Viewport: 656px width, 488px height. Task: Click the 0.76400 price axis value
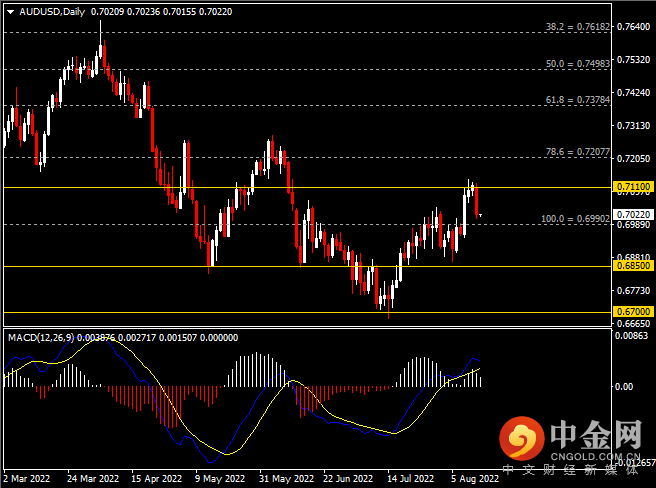(x=633, y=27)
